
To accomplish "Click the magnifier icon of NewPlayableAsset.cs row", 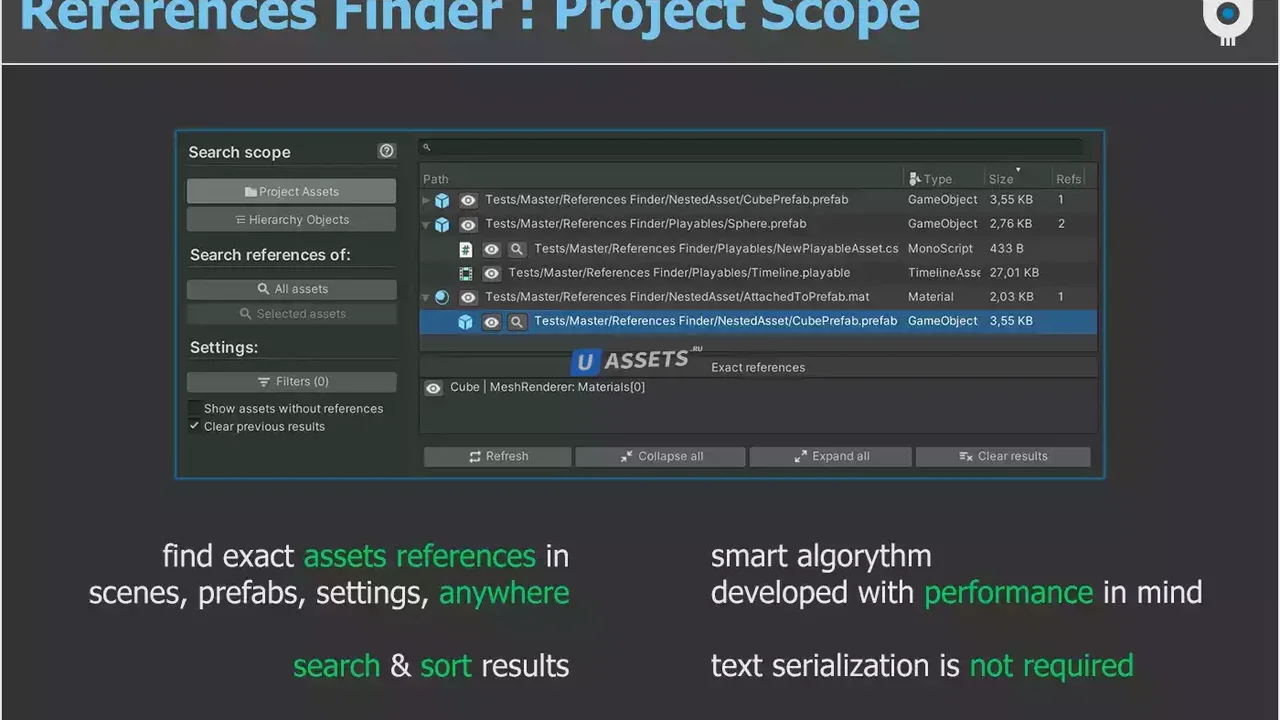I will click(x=516, y=249).
